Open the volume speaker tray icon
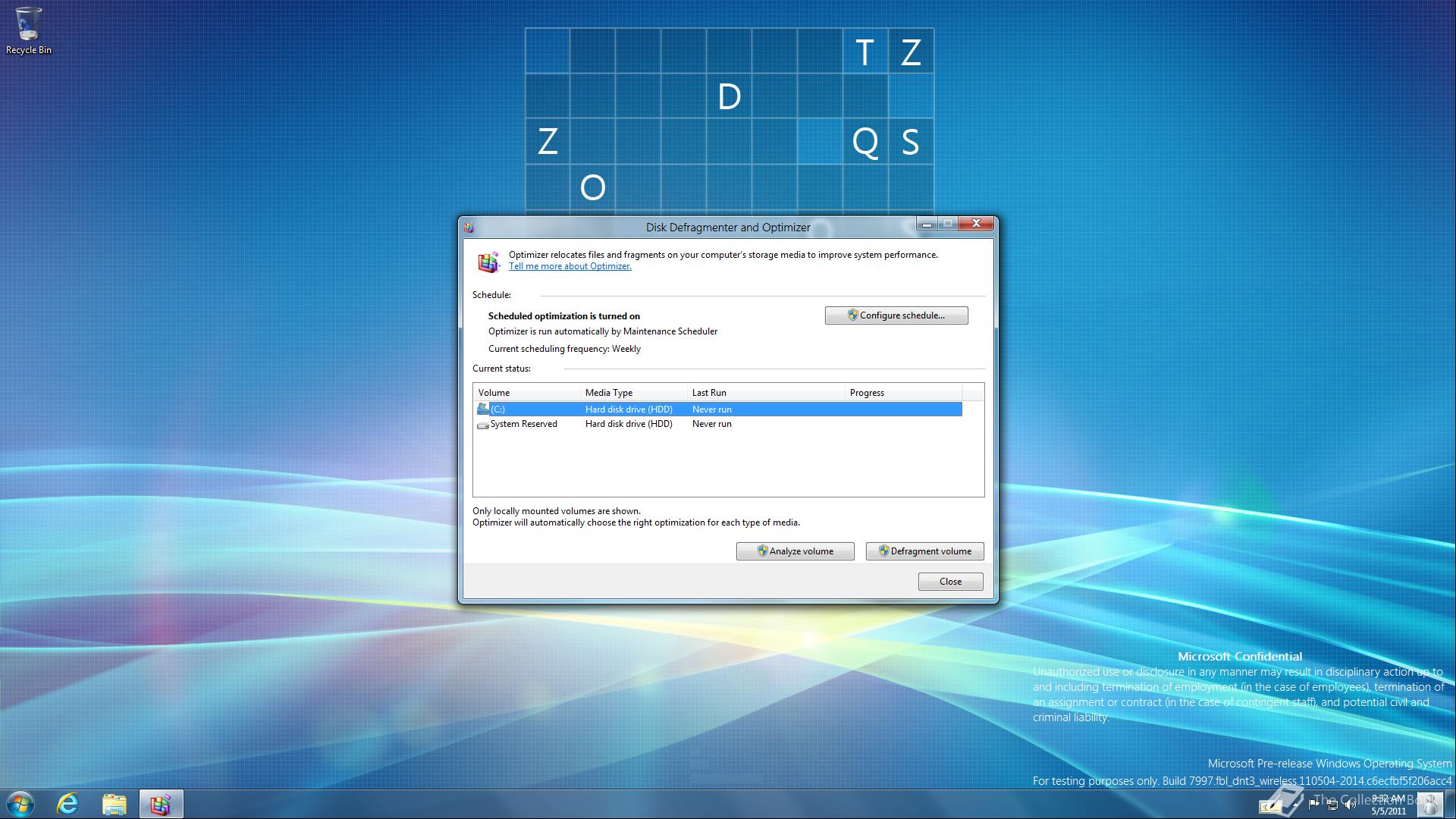This screenshot has width=1456, height=819. tap(1351, 805)
